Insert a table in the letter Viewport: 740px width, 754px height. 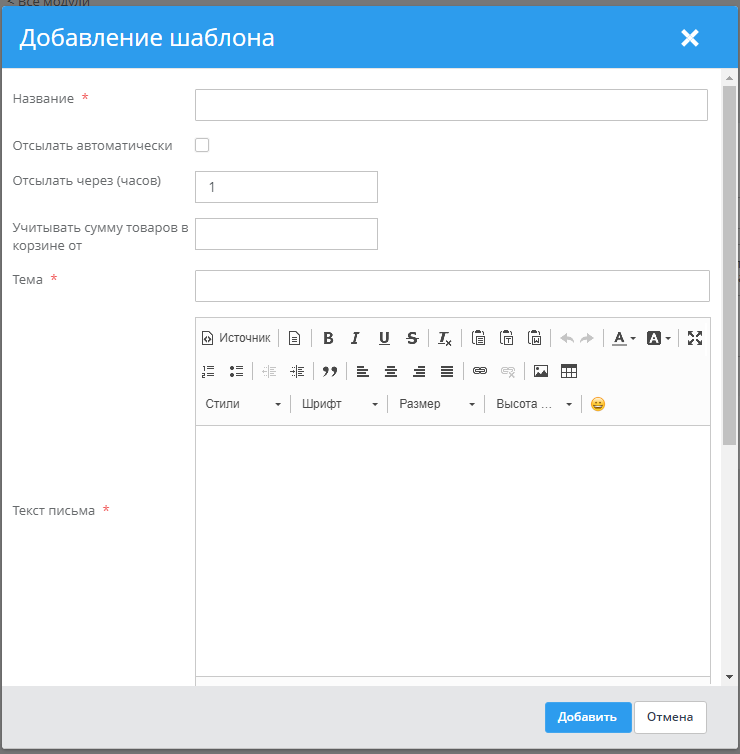(x=569, y=371)
